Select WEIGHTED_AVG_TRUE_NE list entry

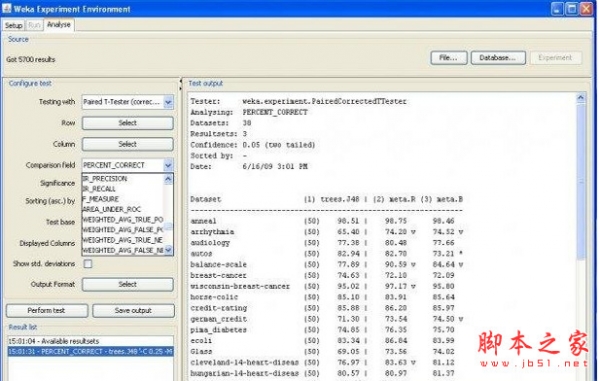tap(122, 240)
